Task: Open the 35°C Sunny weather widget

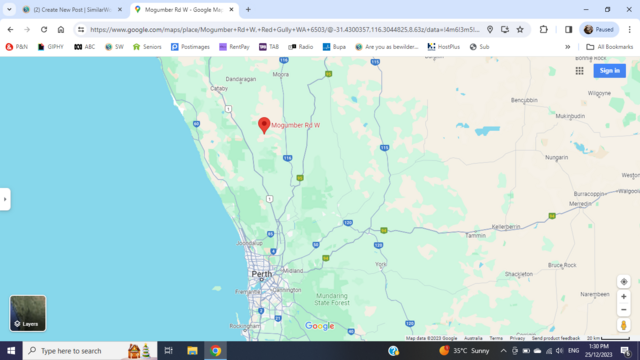Action: 464,351
